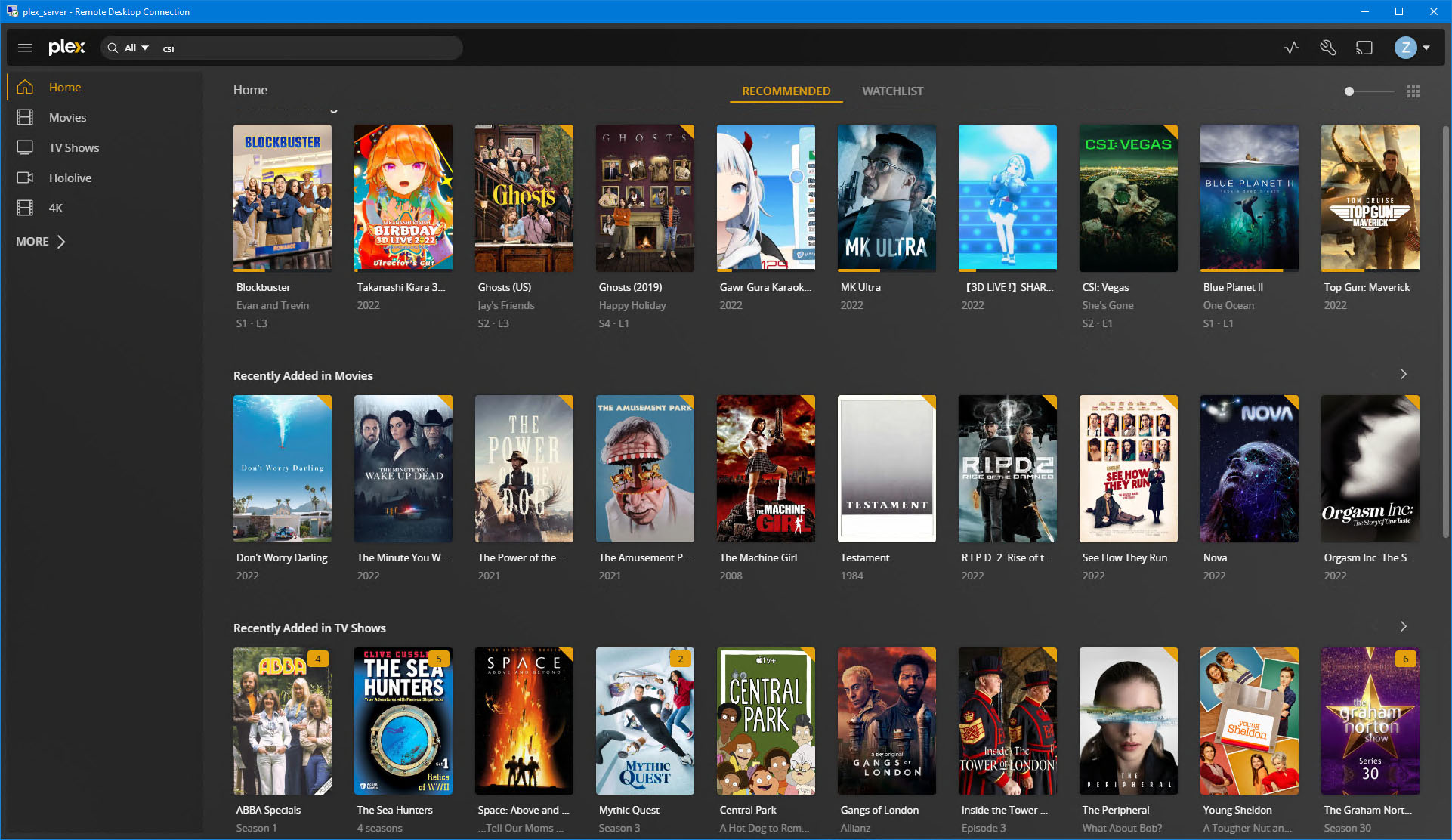Click the search input field containing csi
1452x840 pixels.
310,48
